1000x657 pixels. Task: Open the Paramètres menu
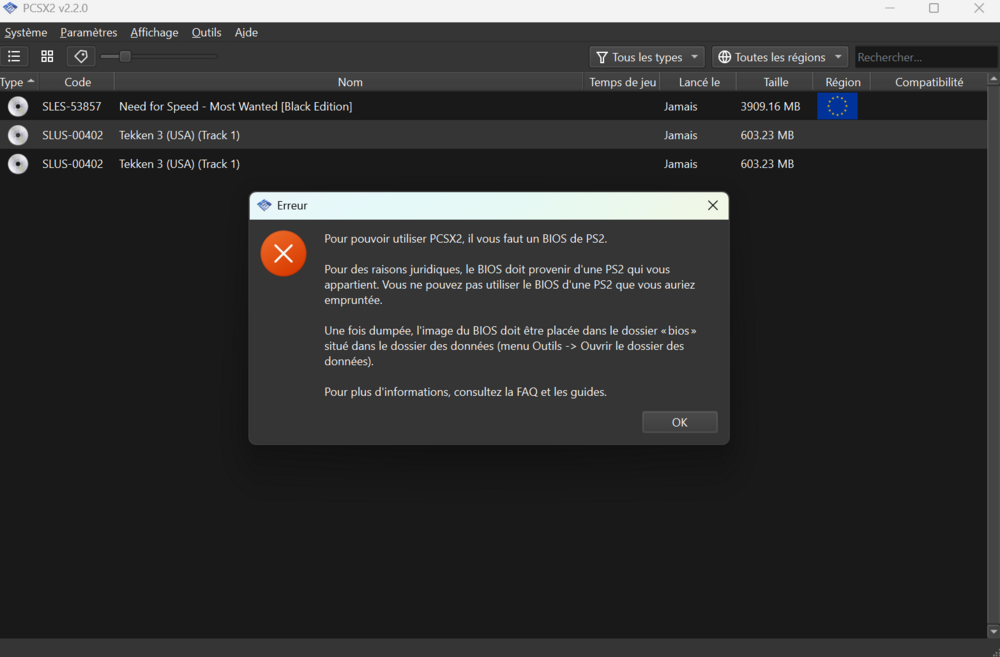[x=88, y=32]
